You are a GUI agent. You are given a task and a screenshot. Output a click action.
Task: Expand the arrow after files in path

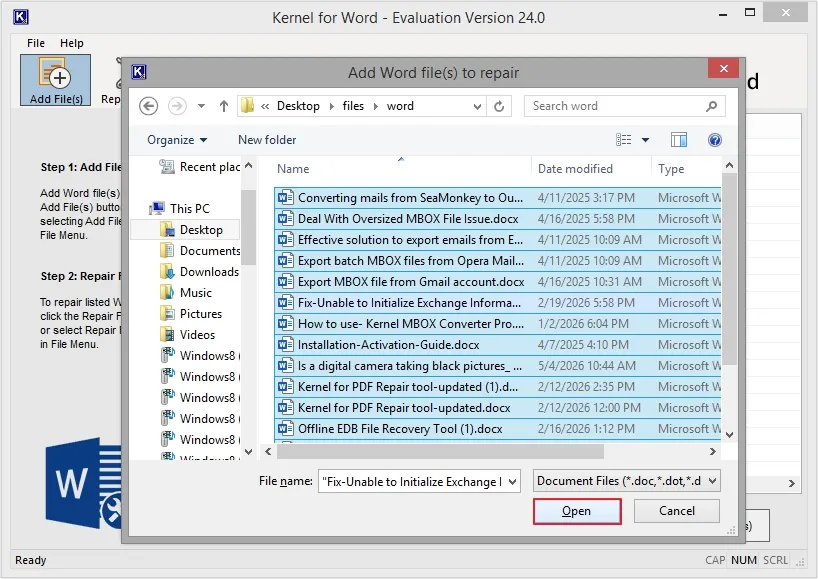point(376,106)
